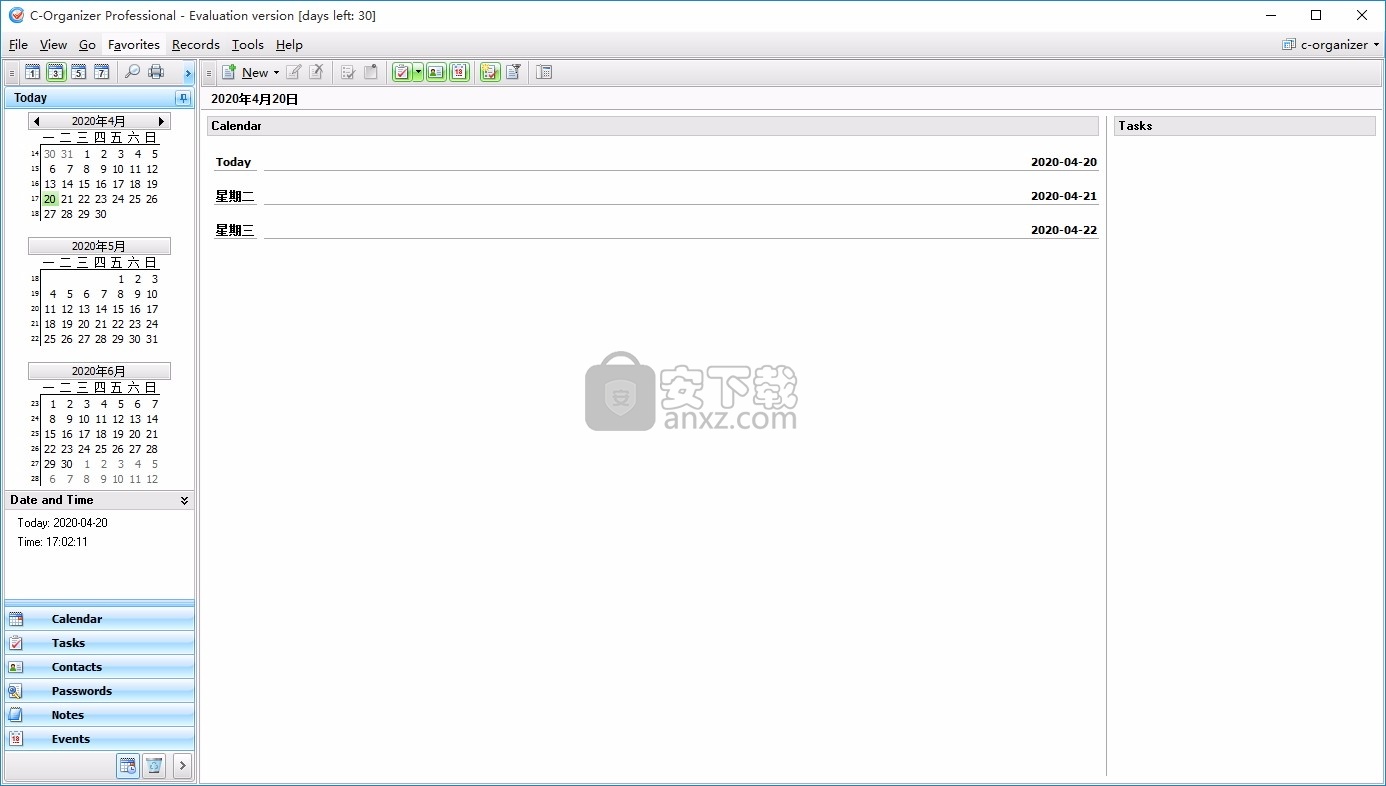Image resolution: width=1386 pixels, height=786 pixels.
Task: Toggle show events calendar-18 button
Action: click(459, 72)
